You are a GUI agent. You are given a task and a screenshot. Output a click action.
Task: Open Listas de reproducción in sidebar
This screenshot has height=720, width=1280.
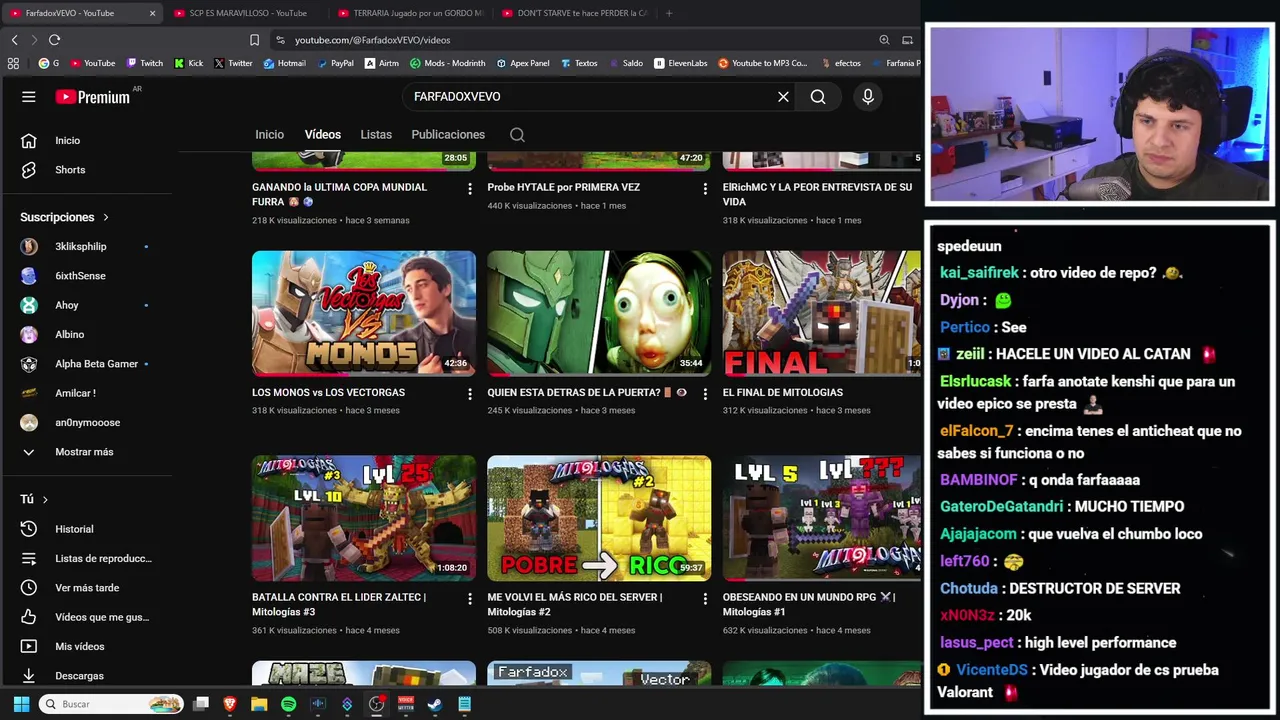point(86,559)
